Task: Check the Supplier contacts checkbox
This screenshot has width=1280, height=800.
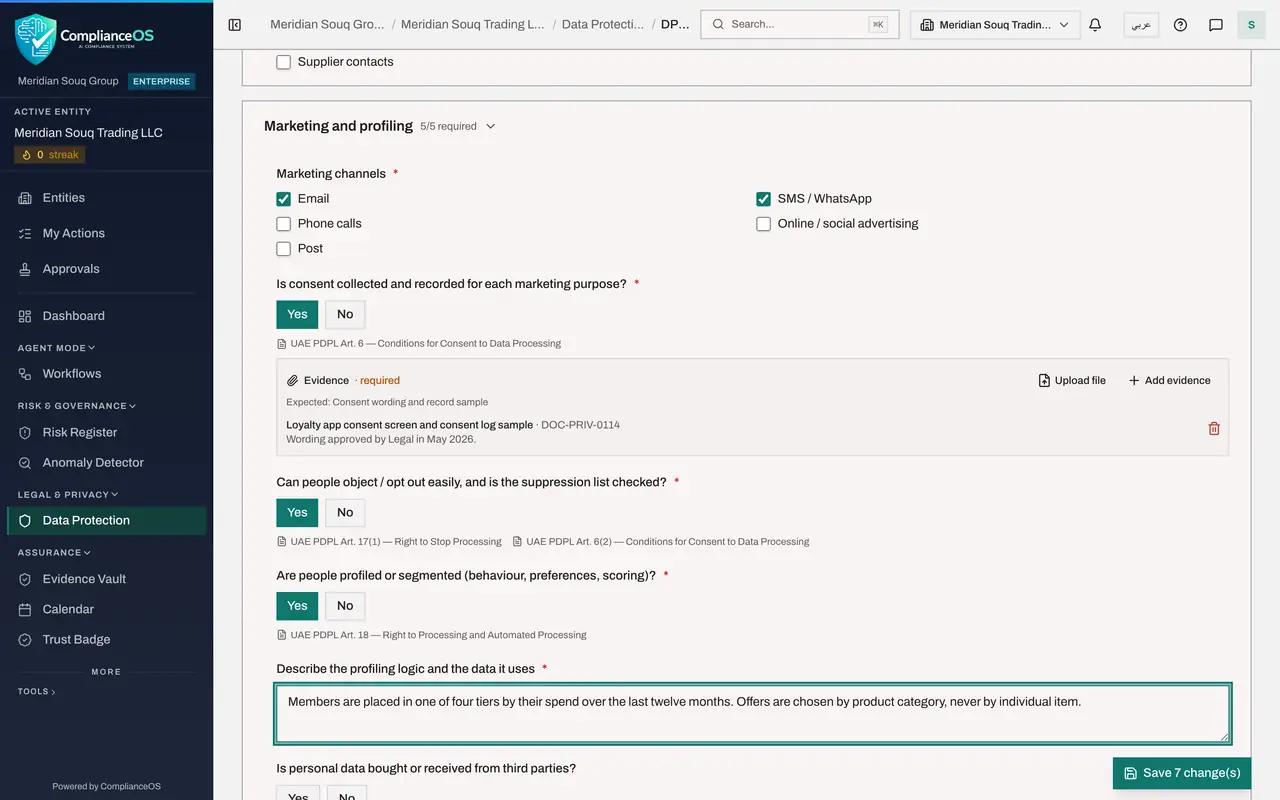Action: tap(284, 62)
